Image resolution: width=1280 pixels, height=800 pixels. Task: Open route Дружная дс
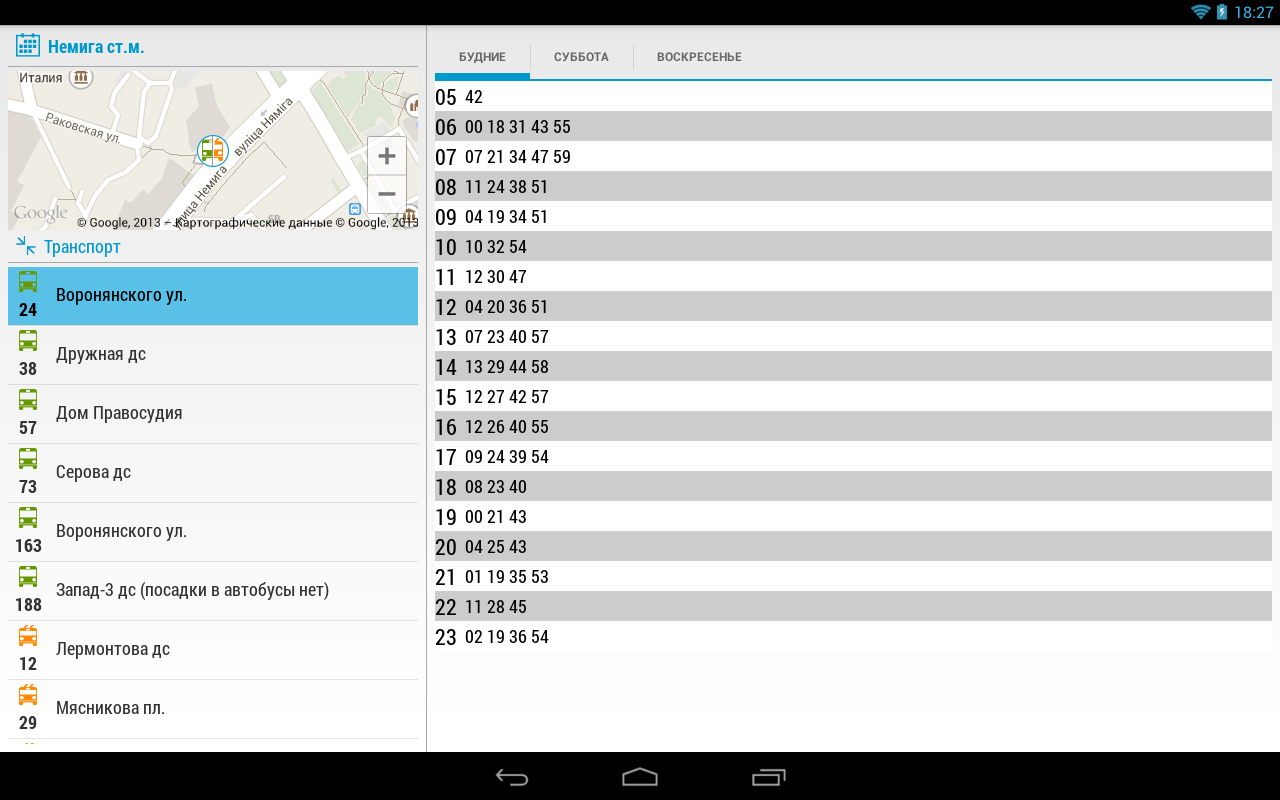pos(213,355)
